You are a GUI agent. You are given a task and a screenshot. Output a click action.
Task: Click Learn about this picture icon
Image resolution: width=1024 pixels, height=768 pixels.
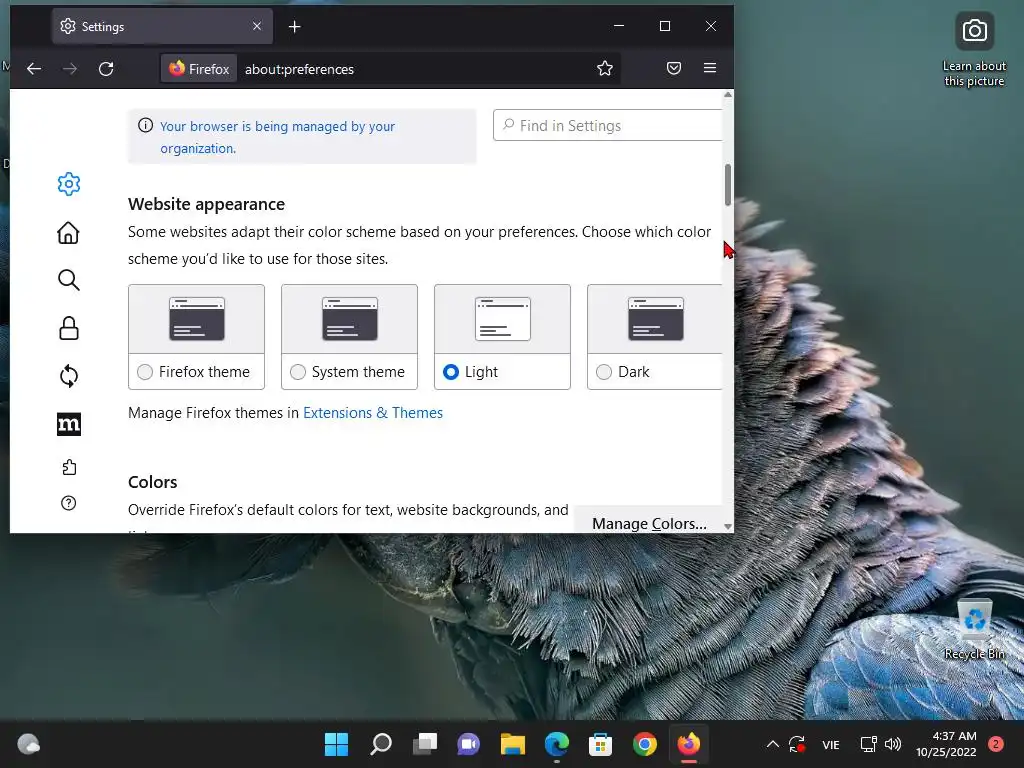[x=974, y=50]
